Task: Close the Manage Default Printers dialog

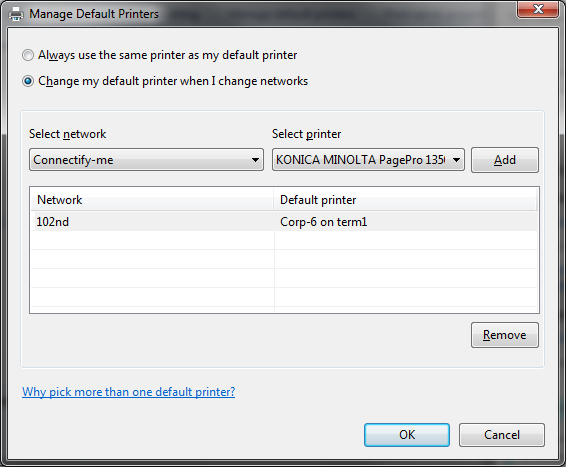Action: [538, 9]
